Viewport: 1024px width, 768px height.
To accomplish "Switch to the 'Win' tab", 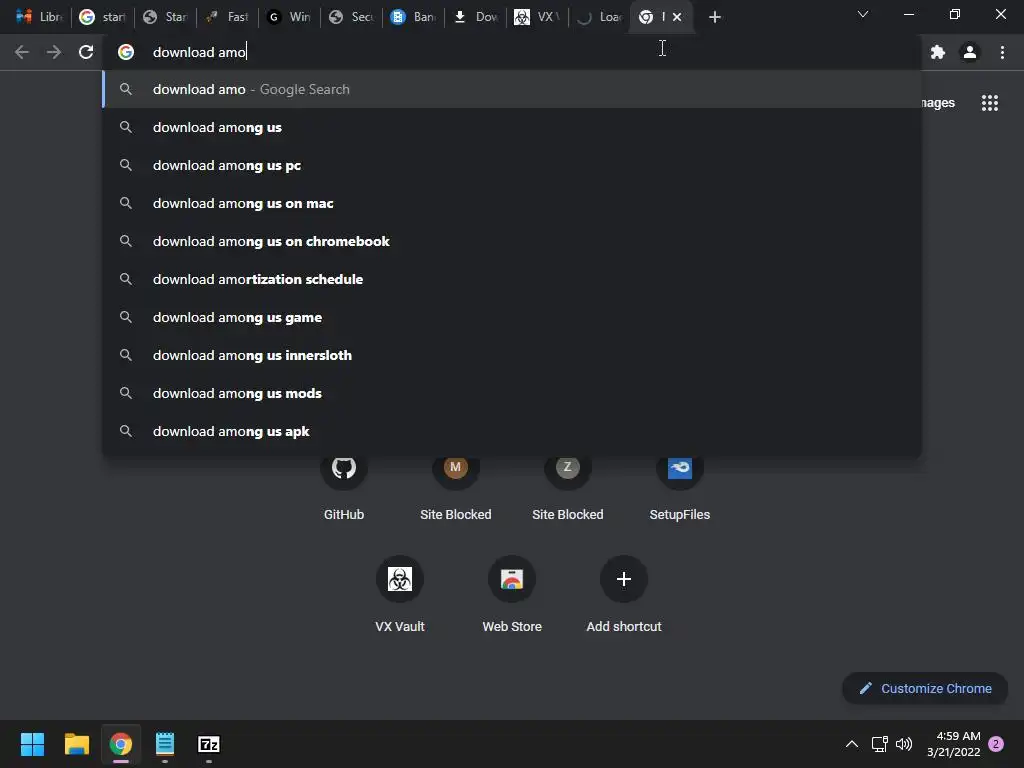I will click(x=289, y=17).
